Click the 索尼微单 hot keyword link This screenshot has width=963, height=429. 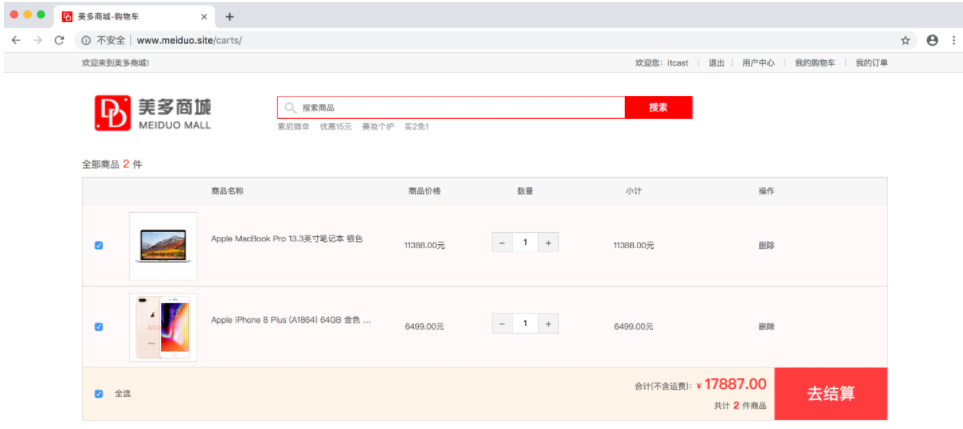pyautogui.click(x=294, y=127)
